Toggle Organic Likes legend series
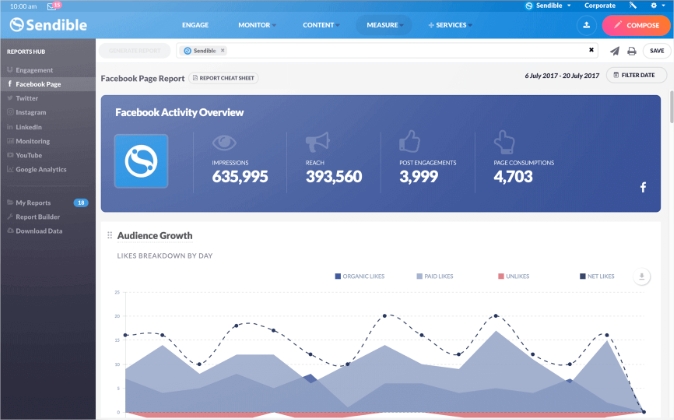Screen dimensions: 674x420 pyautogui.click(x=360, y=276)
